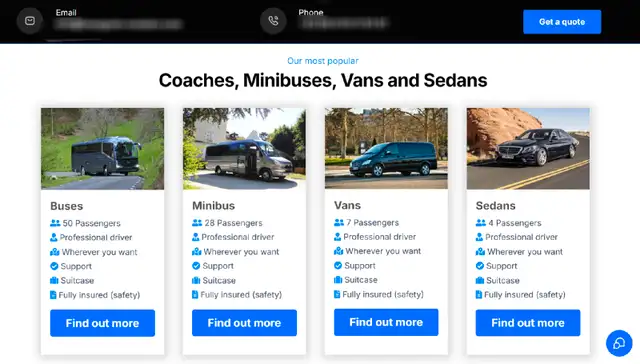This screenshot has height=364, width=640.
Task: Click the Get a quote button
Action: [562, 22]
